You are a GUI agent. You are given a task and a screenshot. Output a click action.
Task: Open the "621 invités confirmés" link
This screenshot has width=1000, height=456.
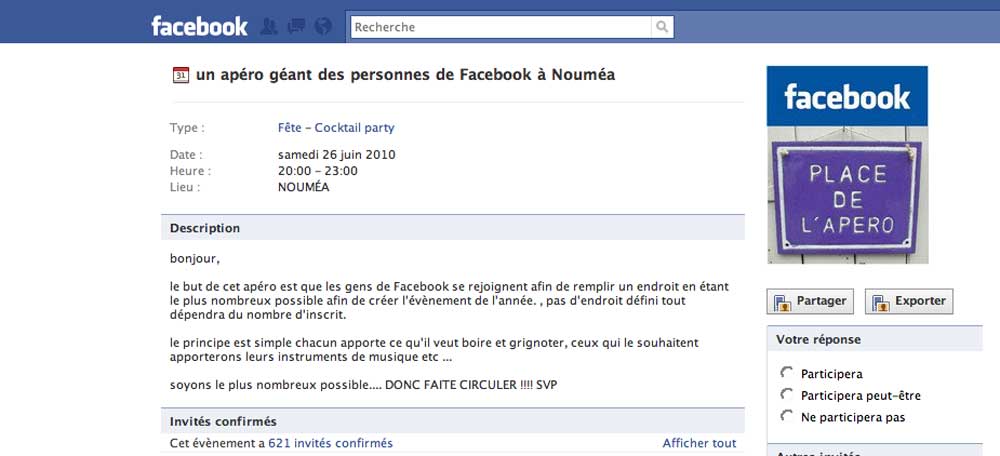pos(330,443)
